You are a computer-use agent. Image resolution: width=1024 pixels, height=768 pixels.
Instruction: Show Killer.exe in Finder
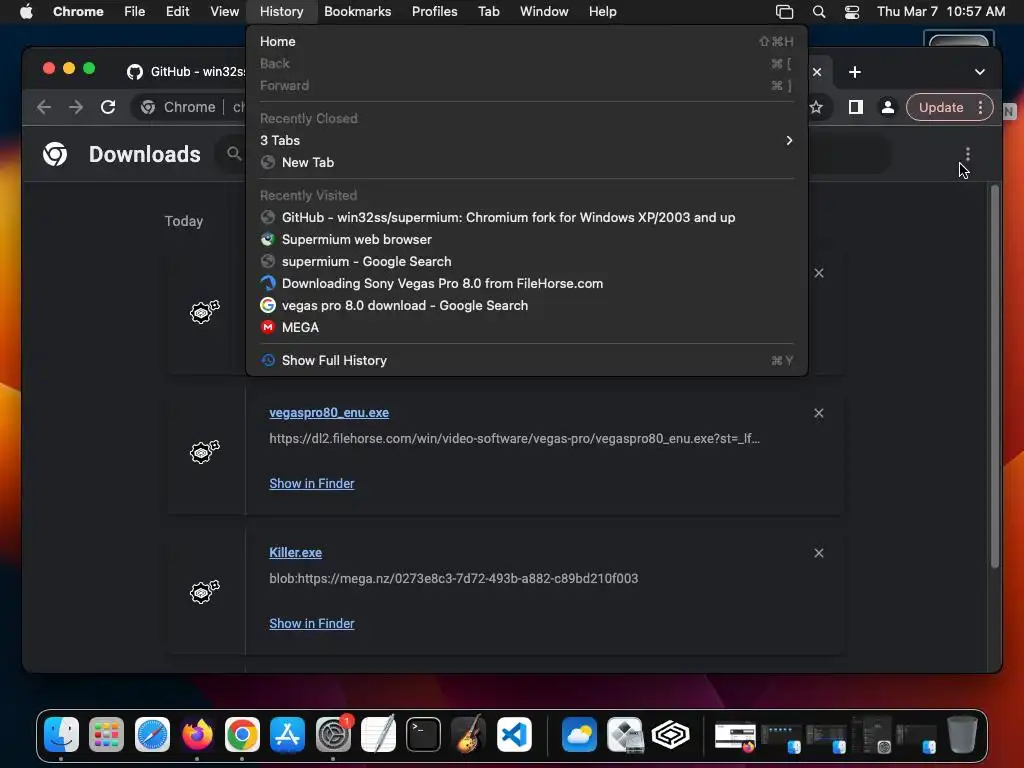pos(312,624)
